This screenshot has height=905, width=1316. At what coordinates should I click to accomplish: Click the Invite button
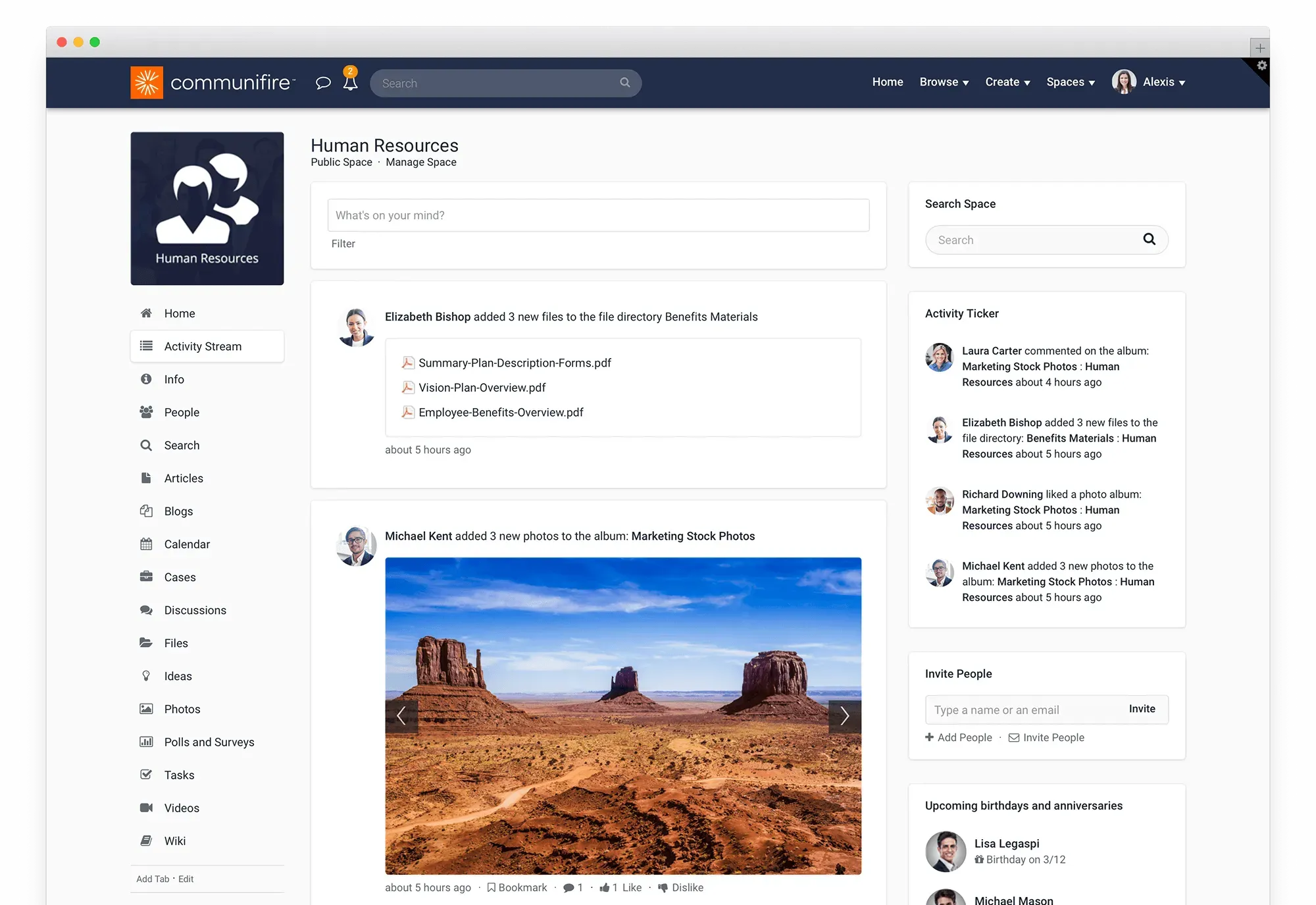pos(1142,709)
